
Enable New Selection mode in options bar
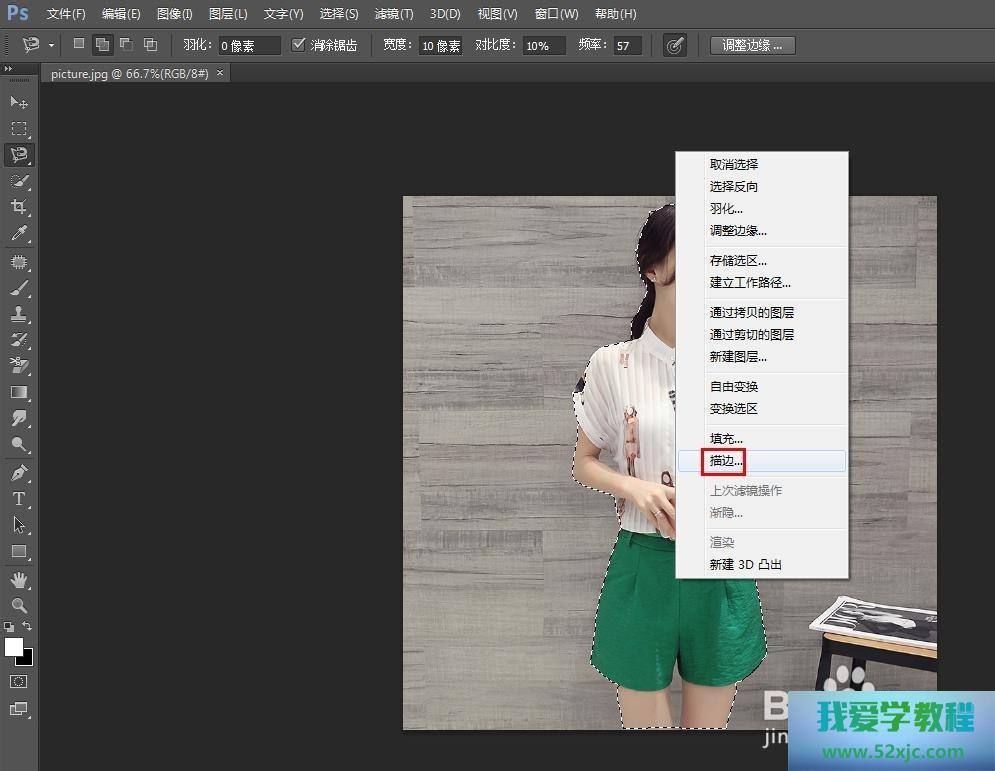click(x=79, y=44)
